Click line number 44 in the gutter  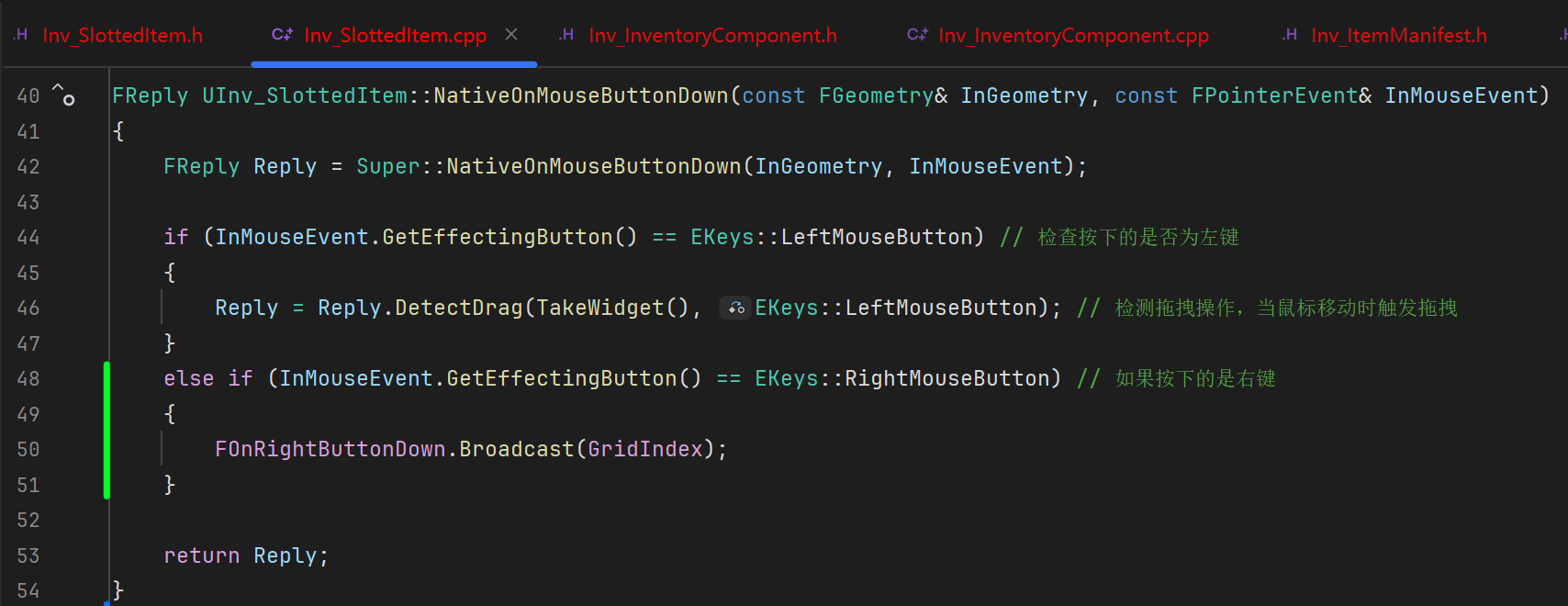[28, 237]
